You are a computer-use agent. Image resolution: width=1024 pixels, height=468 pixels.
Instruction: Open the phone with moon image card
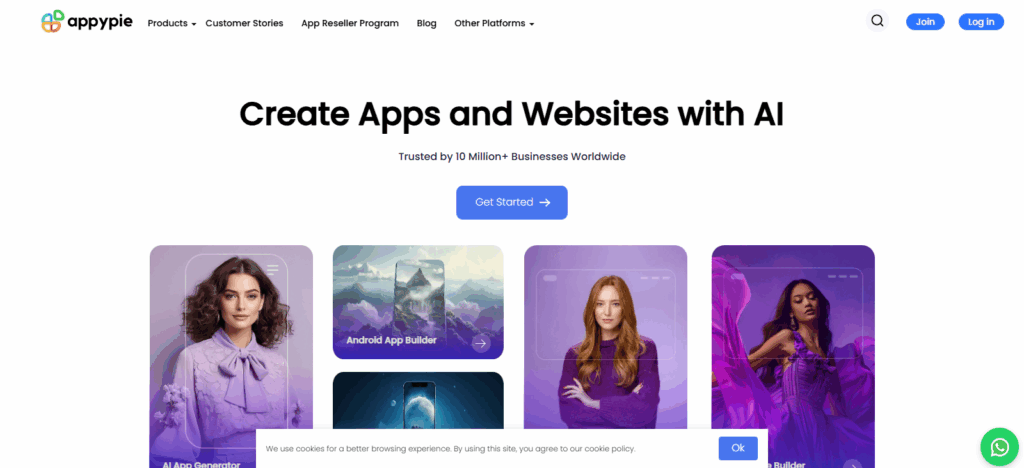(418, 400)
